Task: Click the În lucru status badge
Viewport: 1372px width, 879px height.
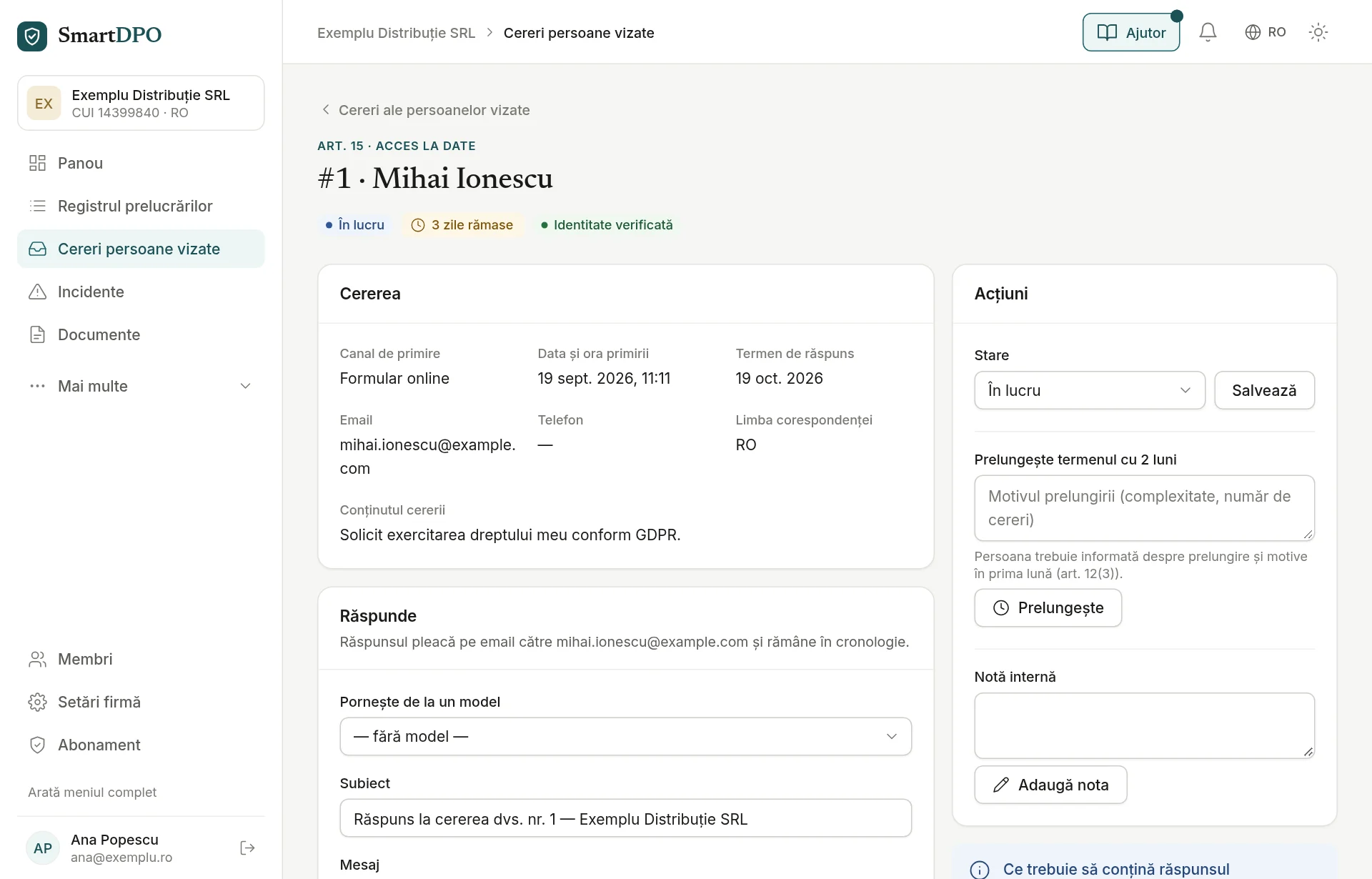Action: (354, 224)
